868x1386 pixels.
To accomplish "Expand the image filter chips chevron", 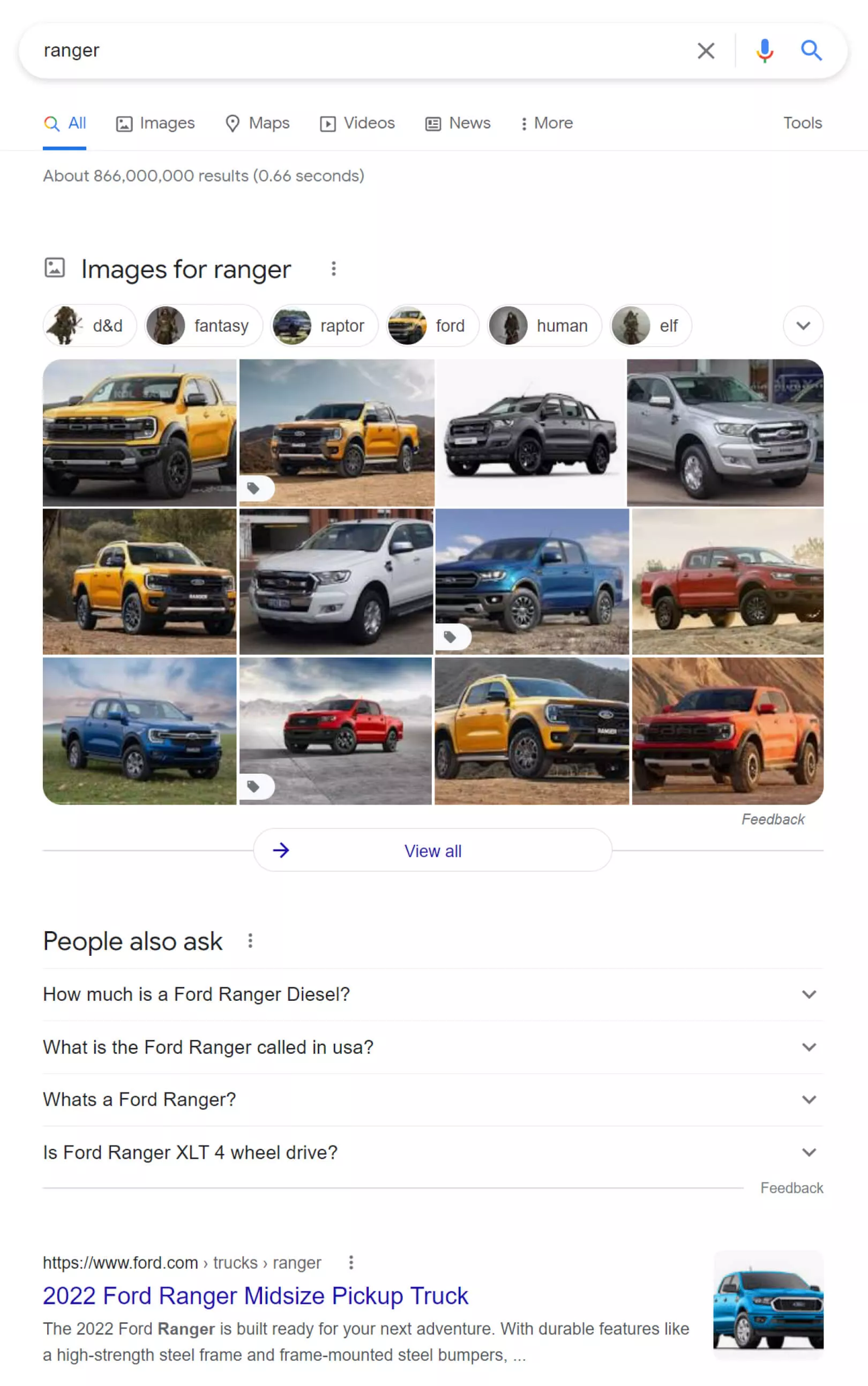I will pos(803,325).
